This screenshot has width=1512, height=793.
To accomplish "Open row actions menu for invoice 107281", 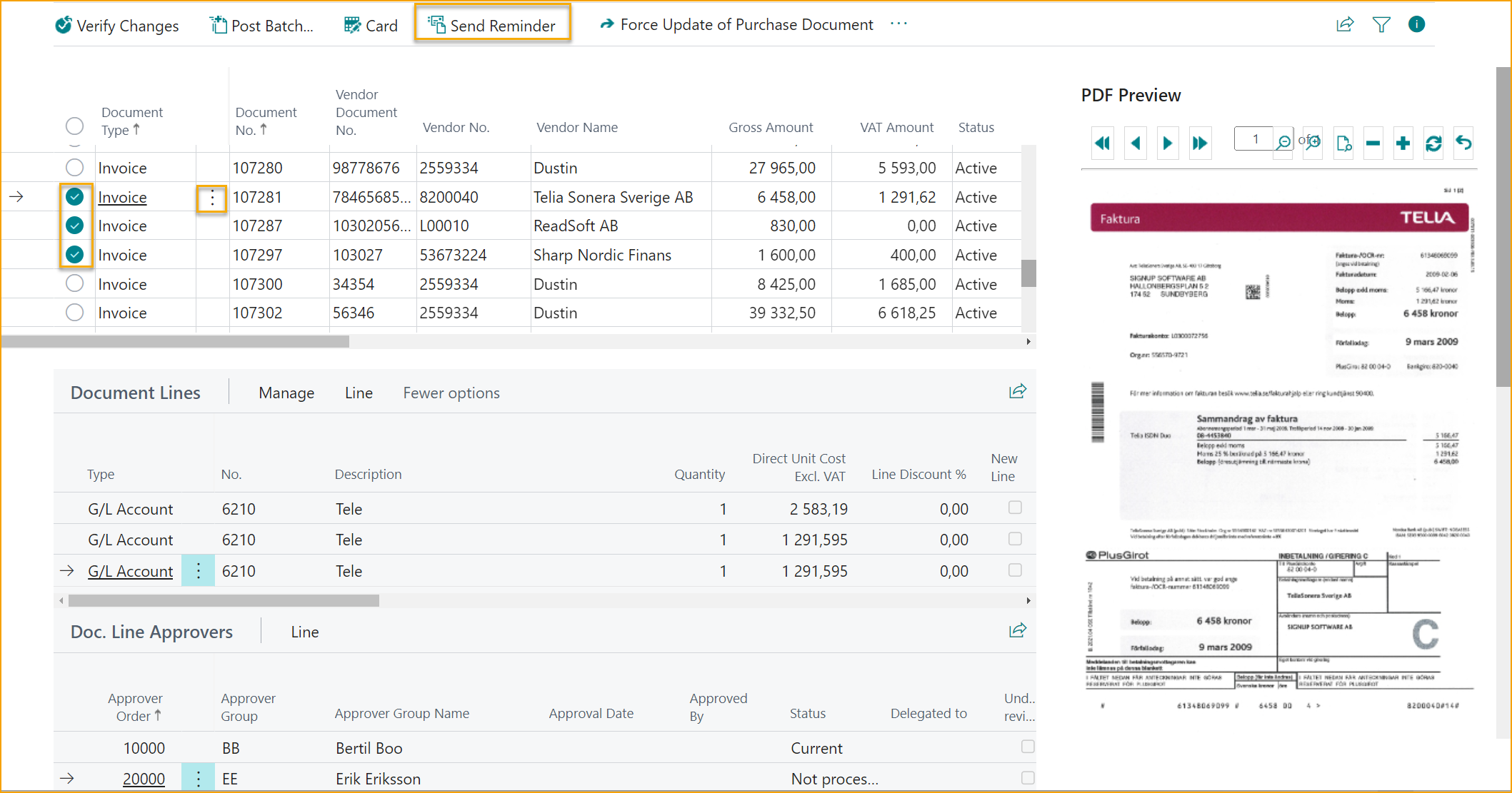I will click(x=212, y=198).
